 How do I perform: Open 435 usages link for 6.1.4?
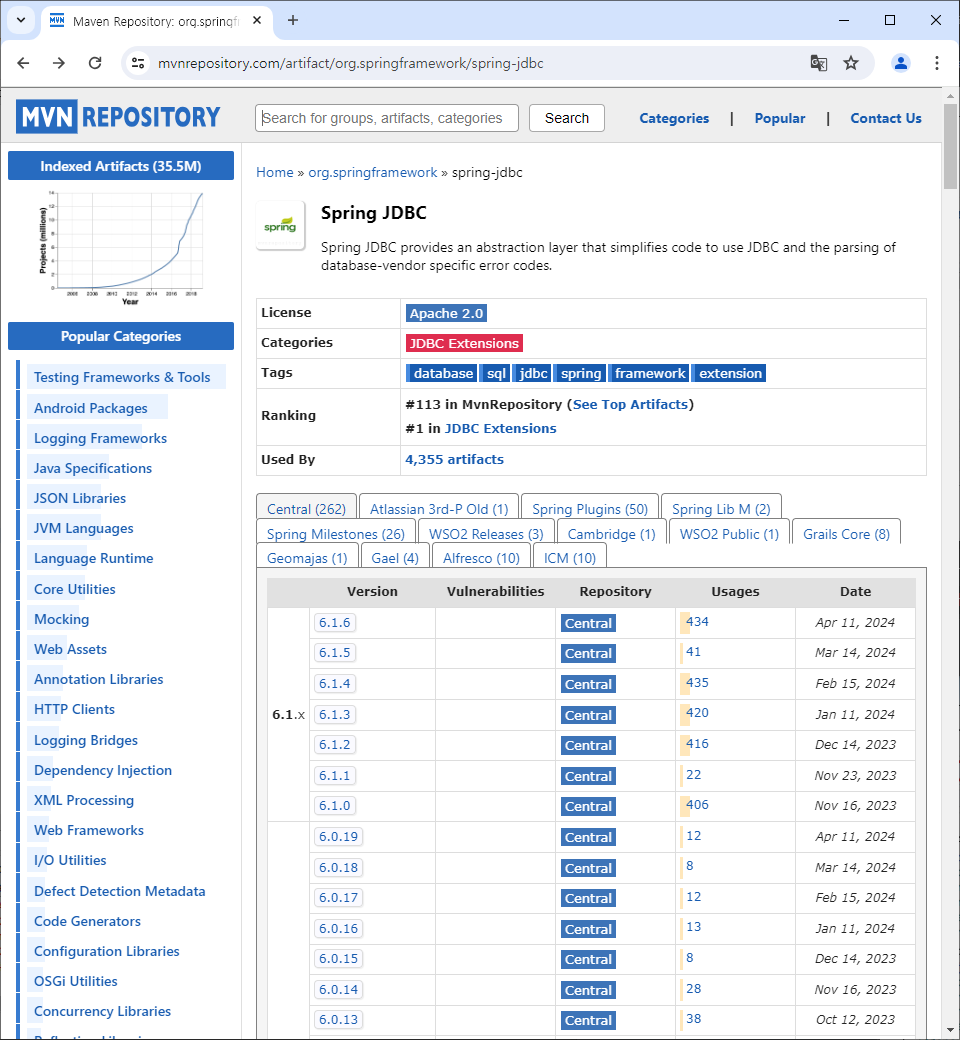click(x=697, y=682)
